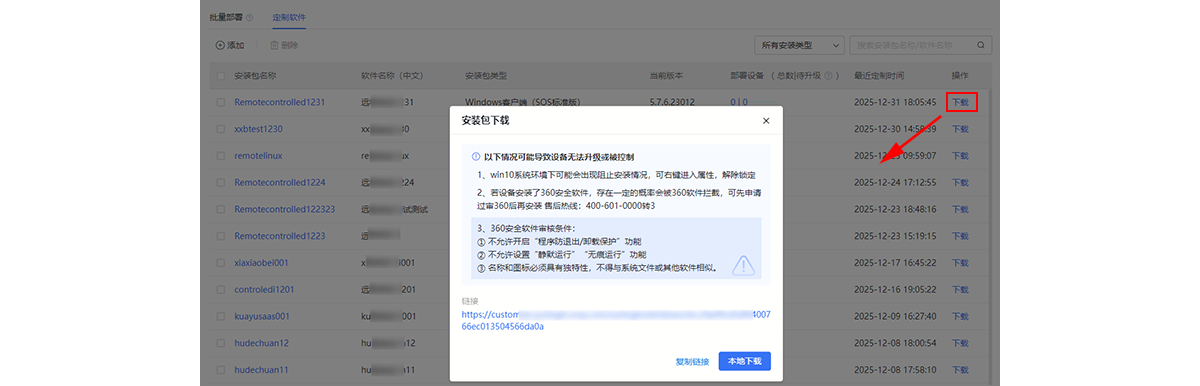Click 下载 for xiaxiaobei001 row
The image size is (1200, 386).
pos(960,263)
